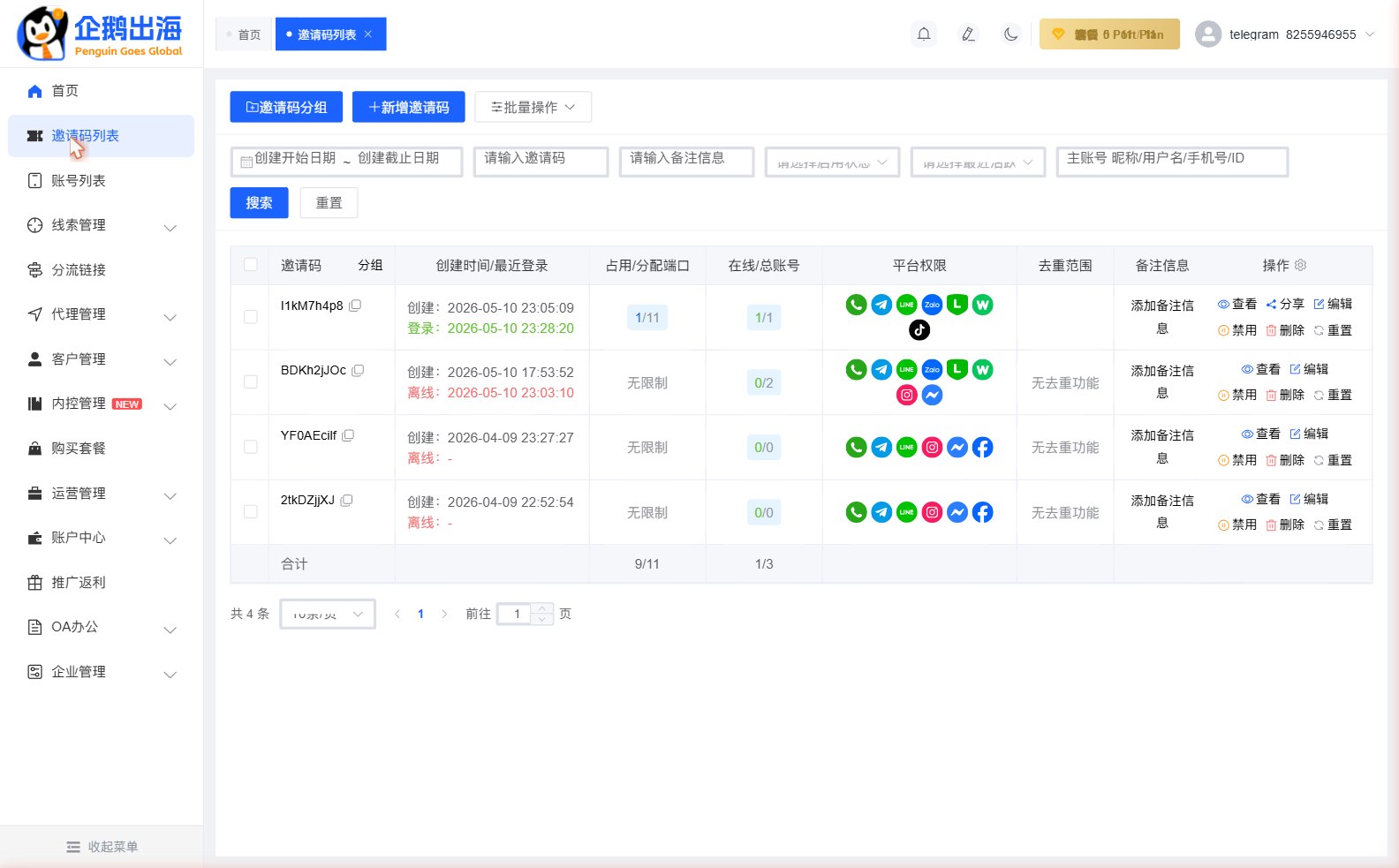Click the pen edit icon in header
Screen dimensions: 1399x868
click(x=968, y=34)
